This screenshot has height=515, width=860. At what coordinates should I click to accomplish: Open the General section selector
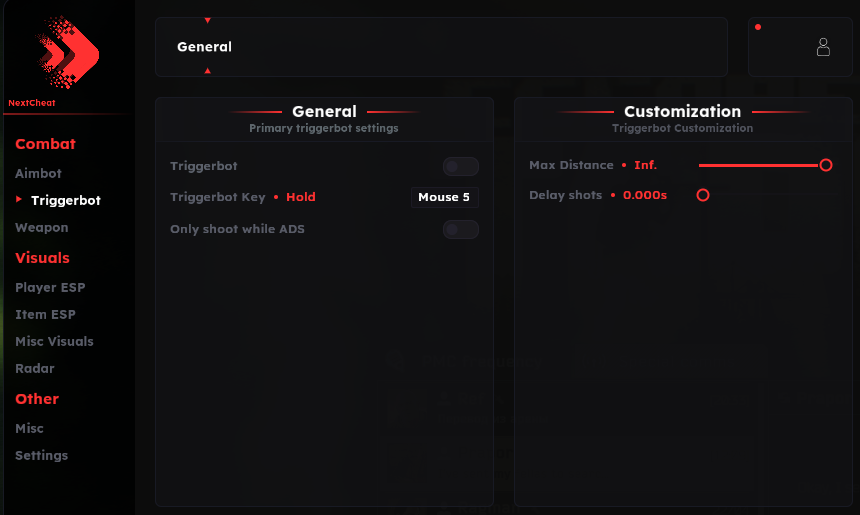(x=440, y=46)
